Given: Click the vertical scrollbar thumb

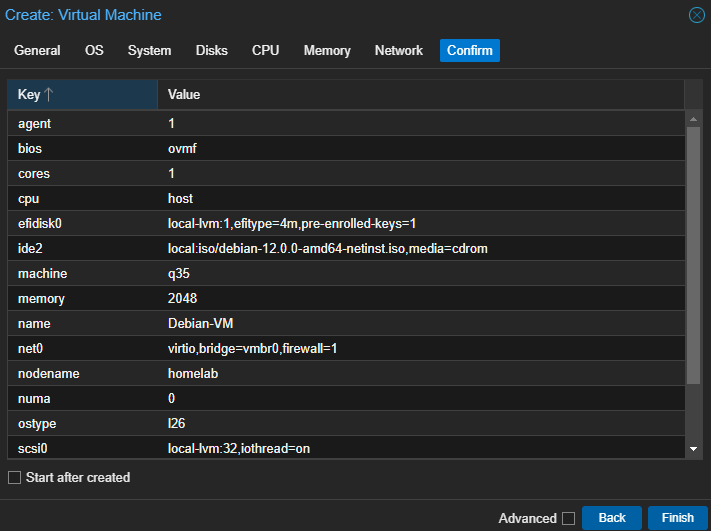Looking at the screenshot, I should tap(693, 255).
